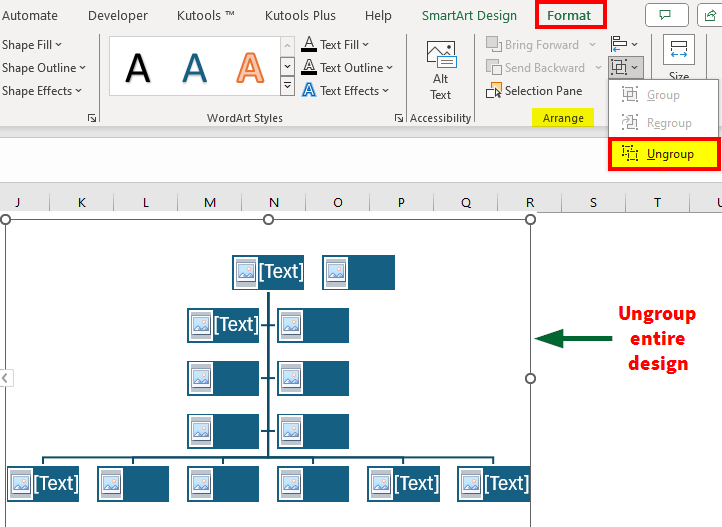Open the Kutools Plus tab
Screen dimensions: 722x527
click(x=300, y=16)
